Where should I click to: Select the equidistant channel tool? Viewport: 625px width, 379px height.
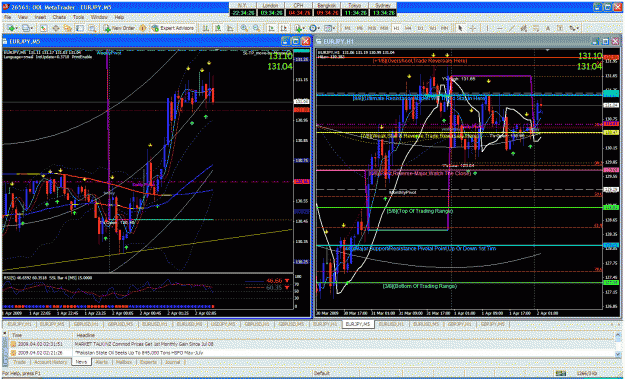tap(524, 28)
